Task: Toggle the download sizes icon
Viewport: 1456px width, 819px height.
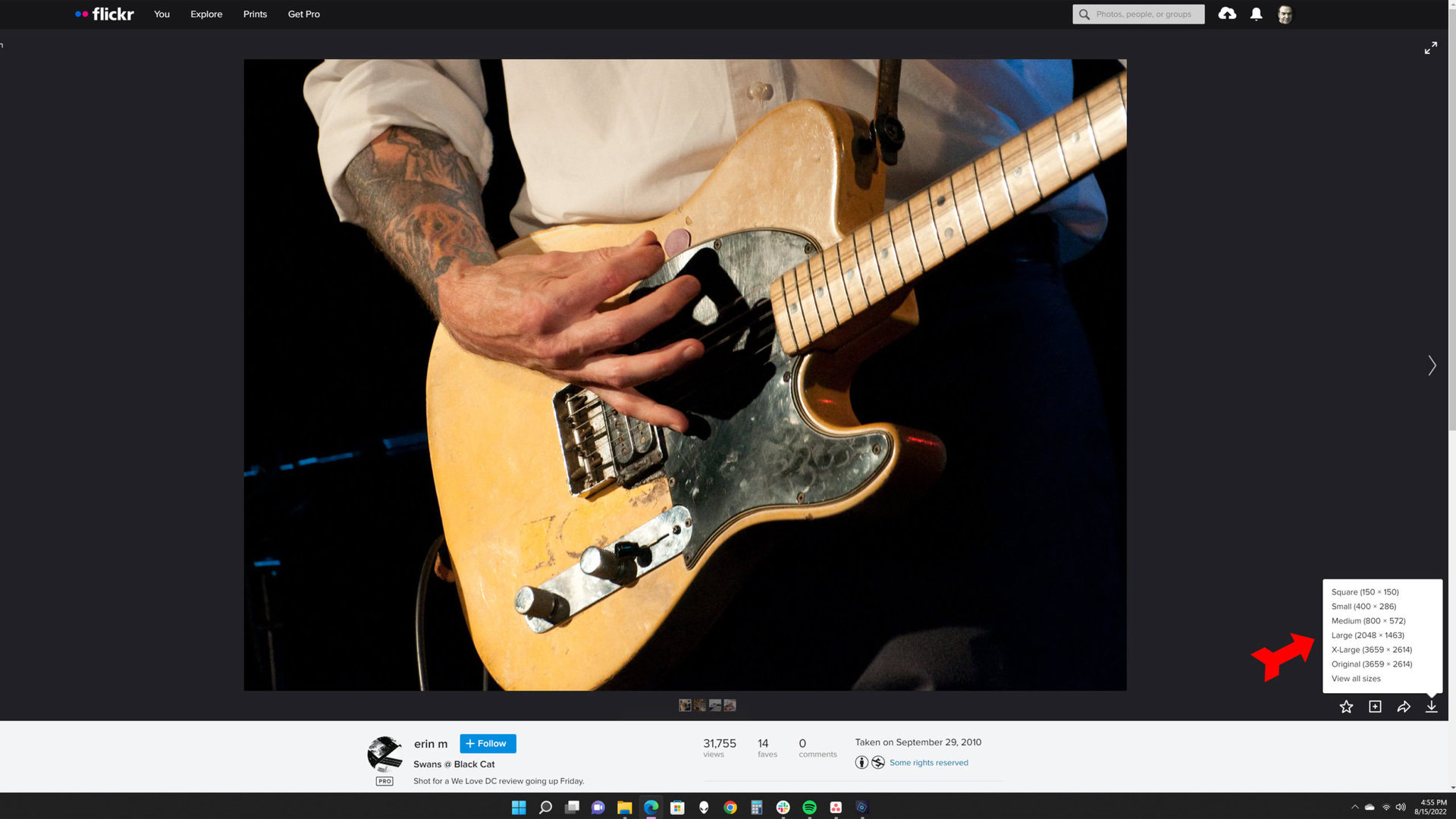Action: tap(1431, 707)
